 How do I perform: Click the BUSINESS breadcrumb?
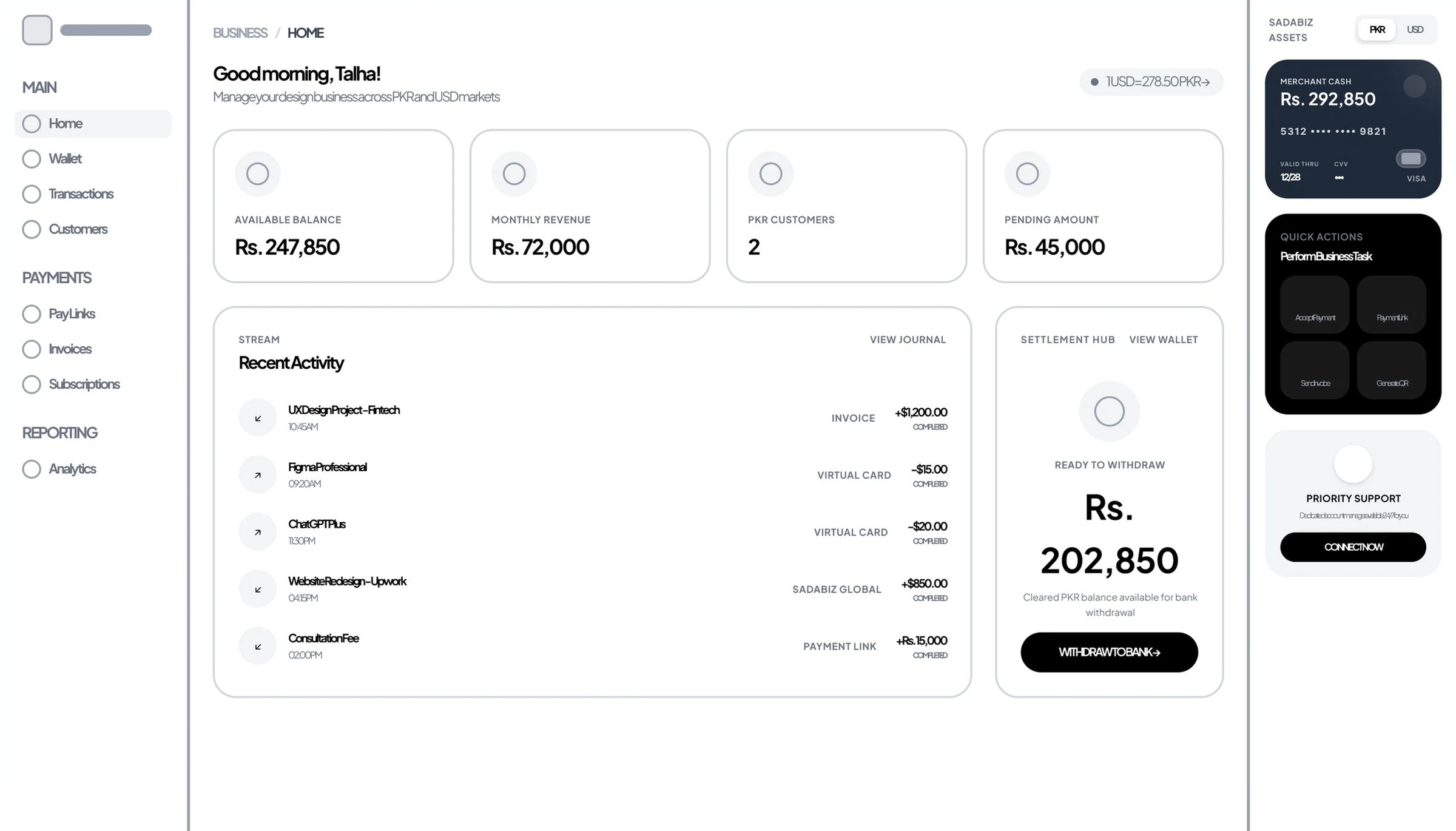240,33
